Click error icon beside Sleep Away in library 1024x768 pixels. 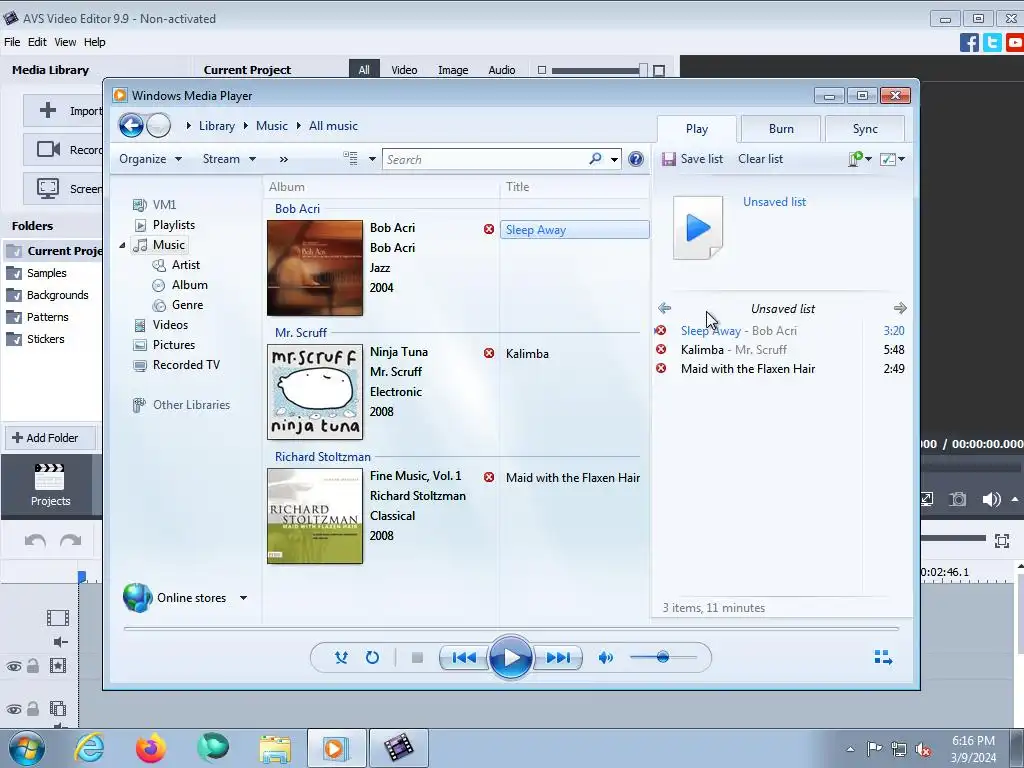pos(488,229)
